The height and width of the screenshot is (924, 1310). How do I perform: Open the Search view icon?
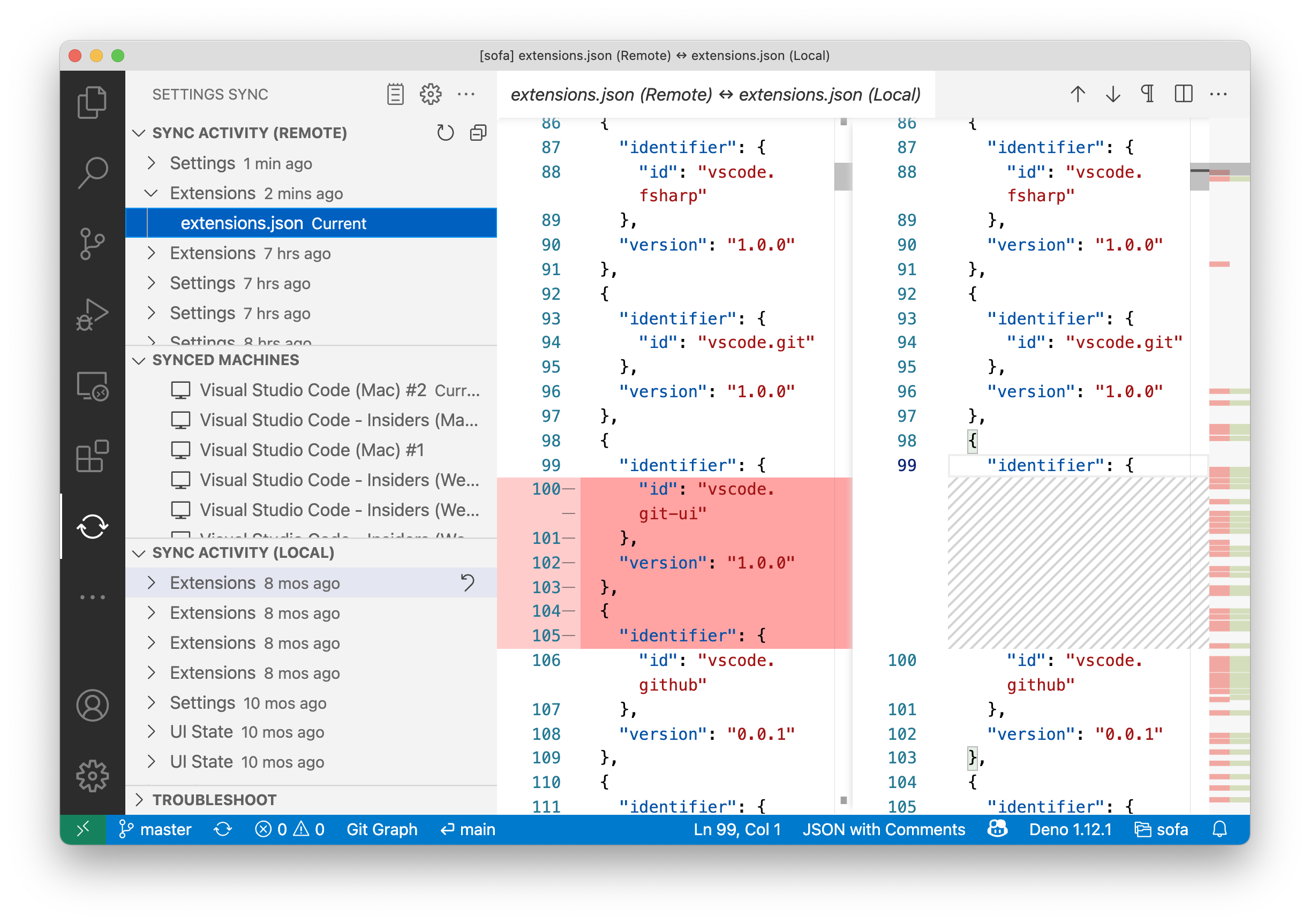[x=92, y=172]
